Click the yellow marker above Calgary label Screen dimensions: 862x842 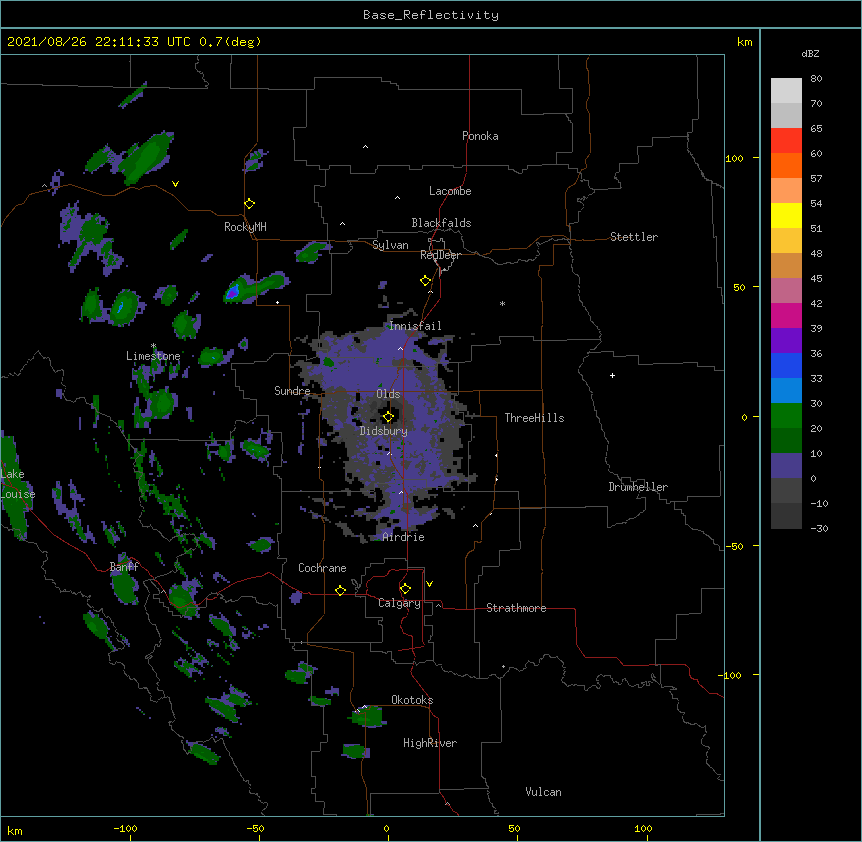point(405,589)
